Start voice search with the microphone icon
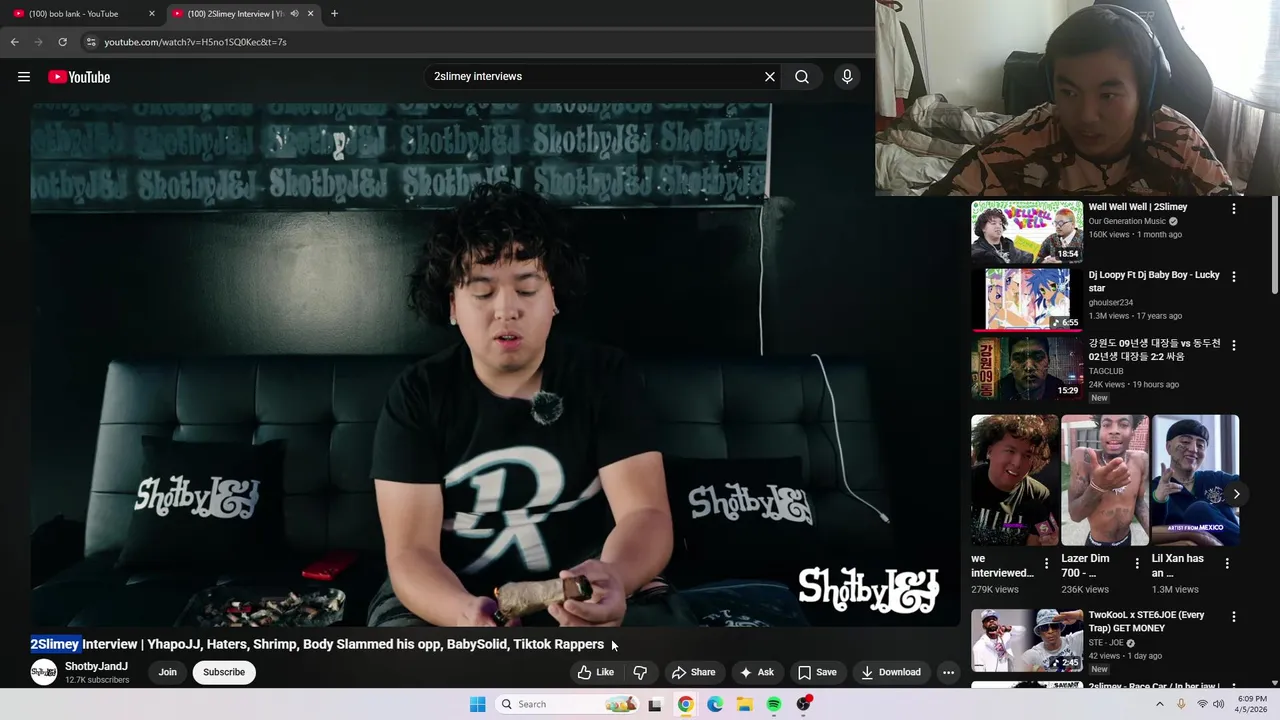The height and width of the screenshot is (720, 1280). click(847, 76)
